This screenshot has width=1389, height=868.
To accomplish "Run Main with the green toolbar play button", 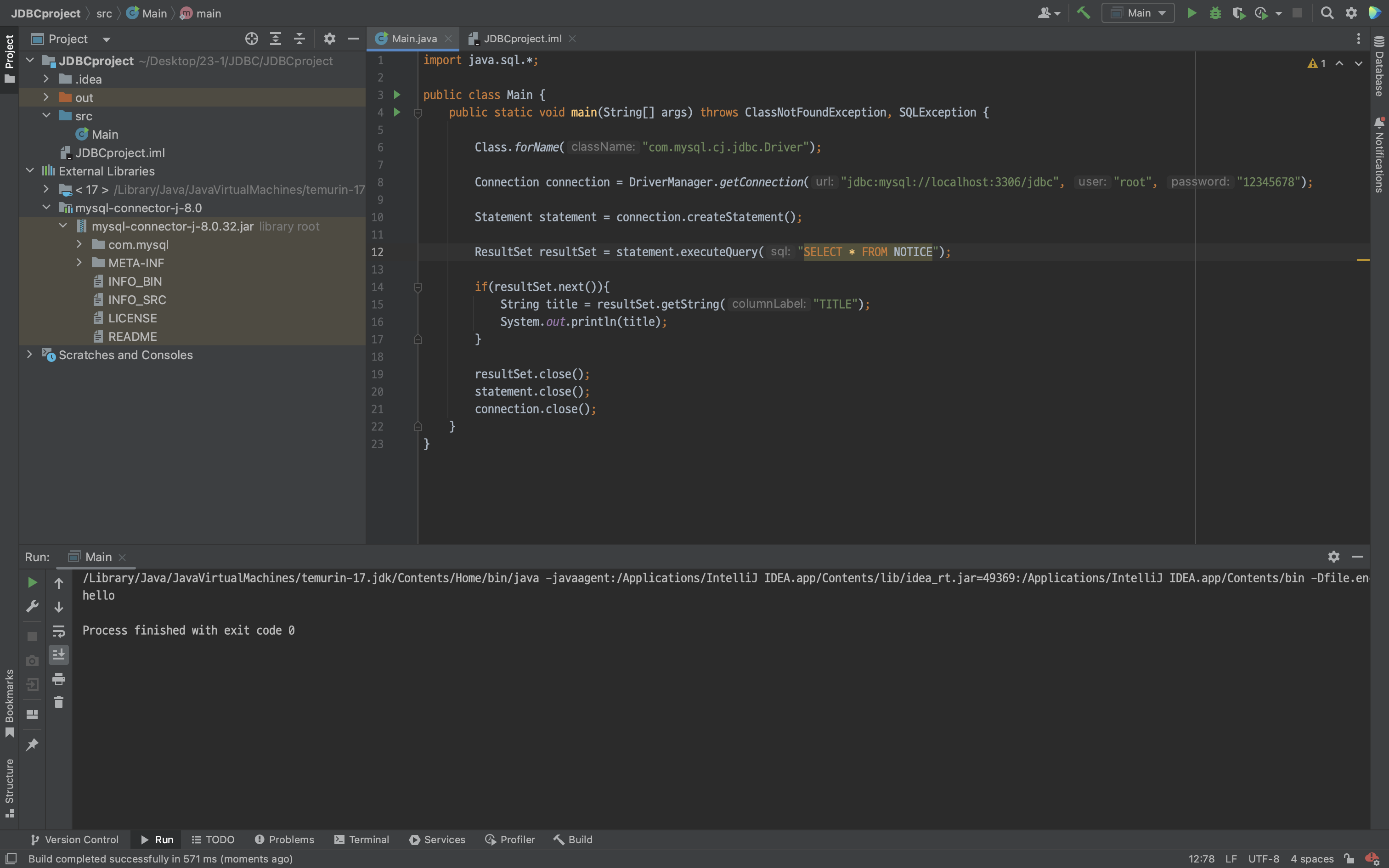I will click(1191, 13).
